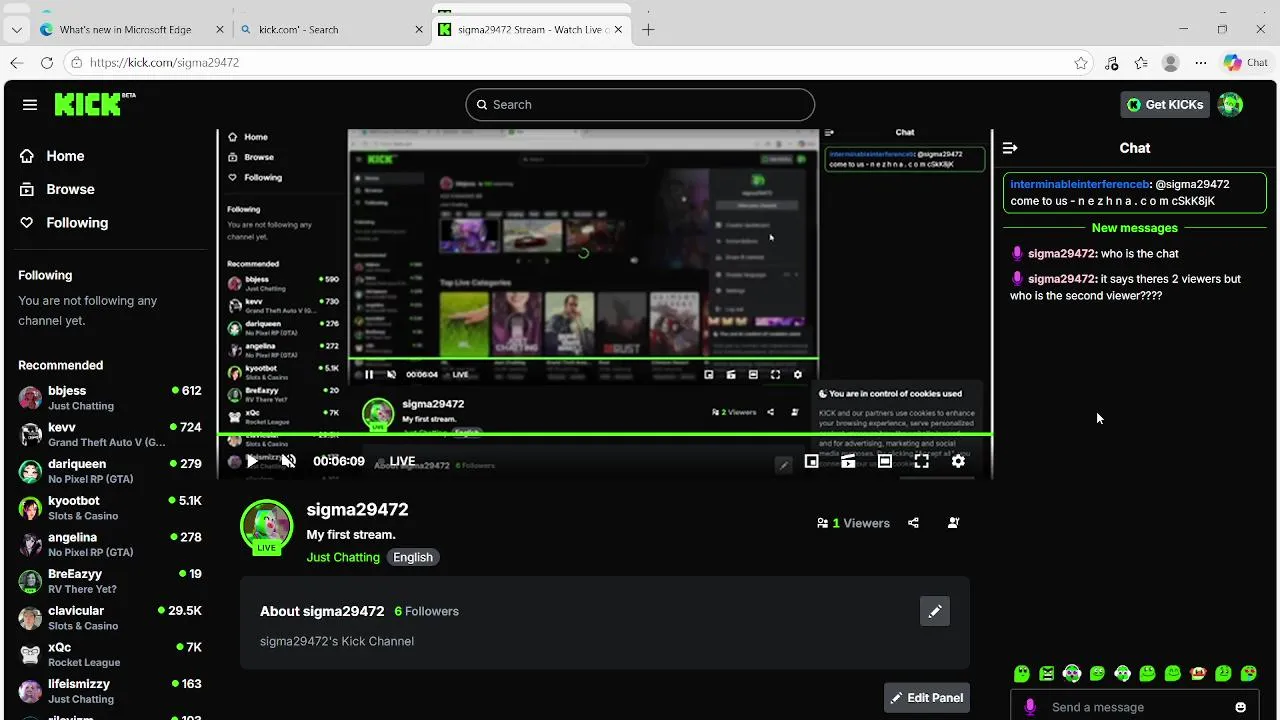Collapse the chat panel with the arrow icon
This screenshot has width=1280, height=720.
1010,148
